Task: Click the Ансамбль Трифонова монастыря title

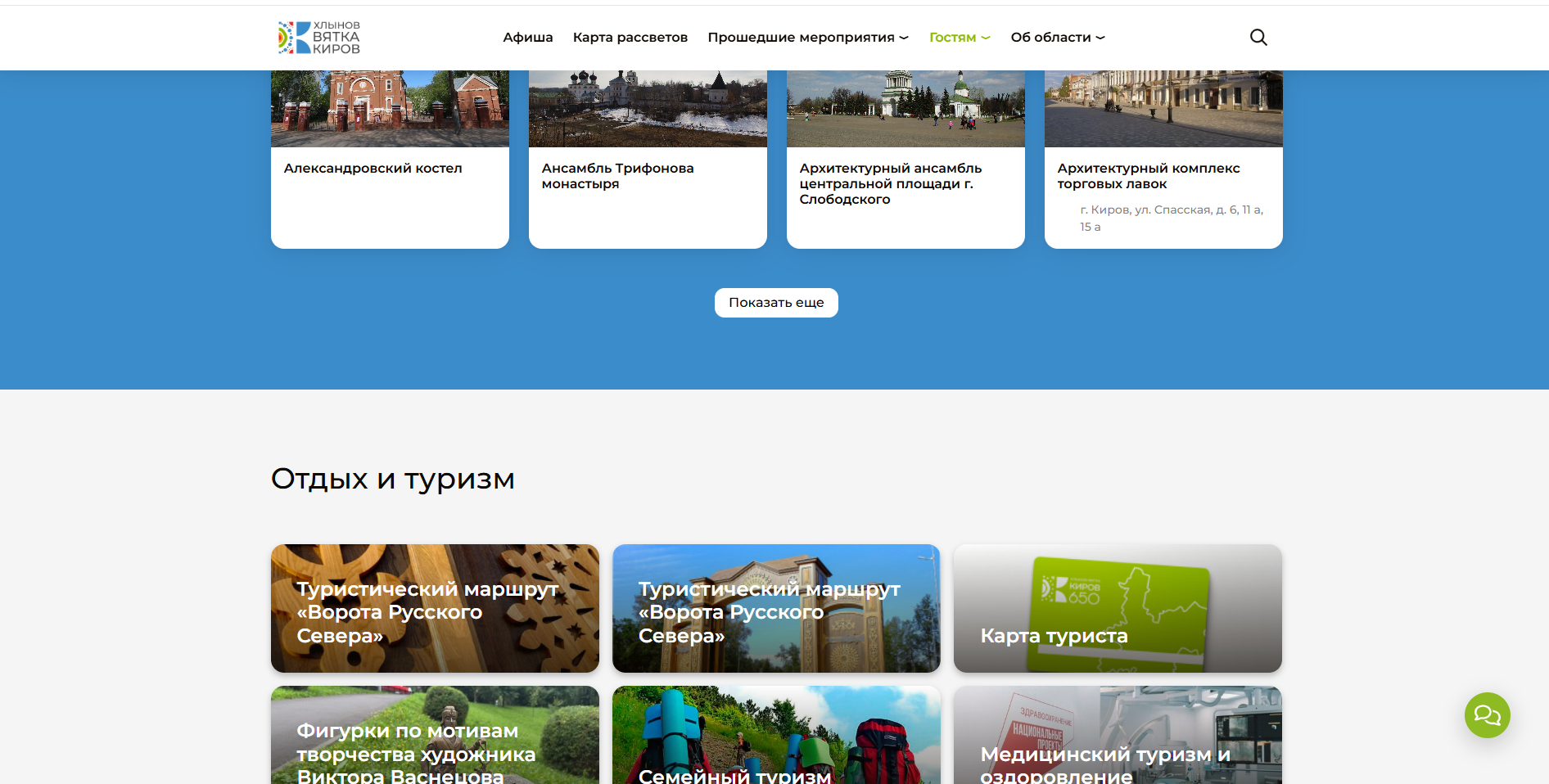Action: (617, 176)
